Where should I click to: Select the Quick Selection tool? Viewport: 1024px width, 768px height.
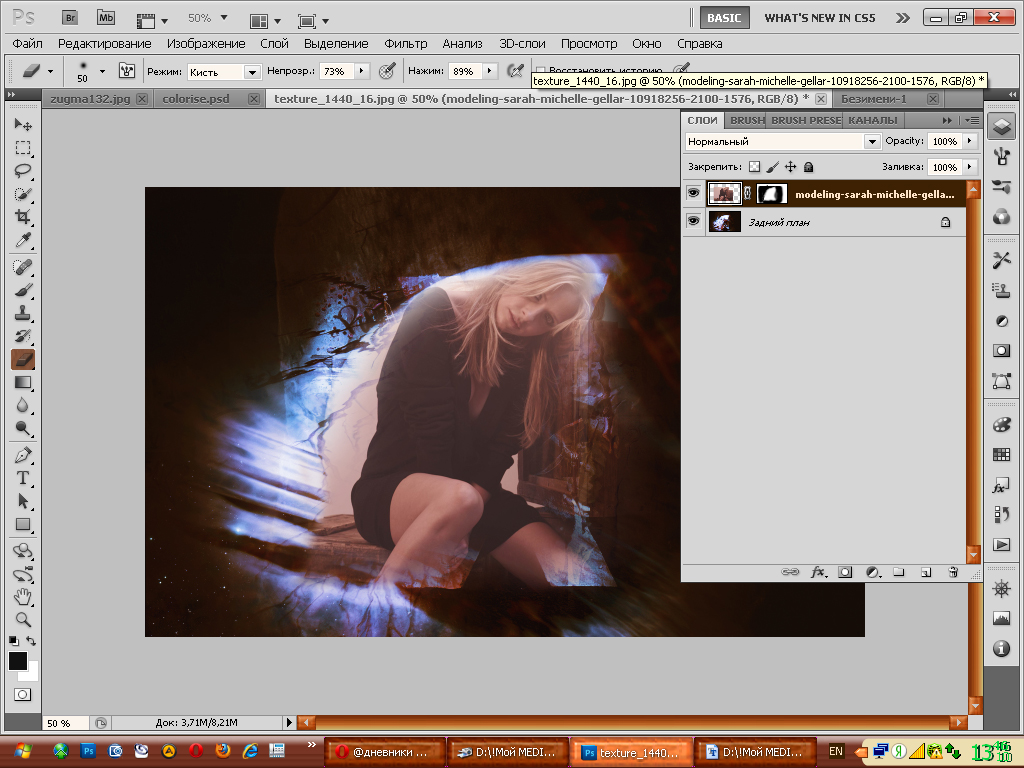[23, 194]
